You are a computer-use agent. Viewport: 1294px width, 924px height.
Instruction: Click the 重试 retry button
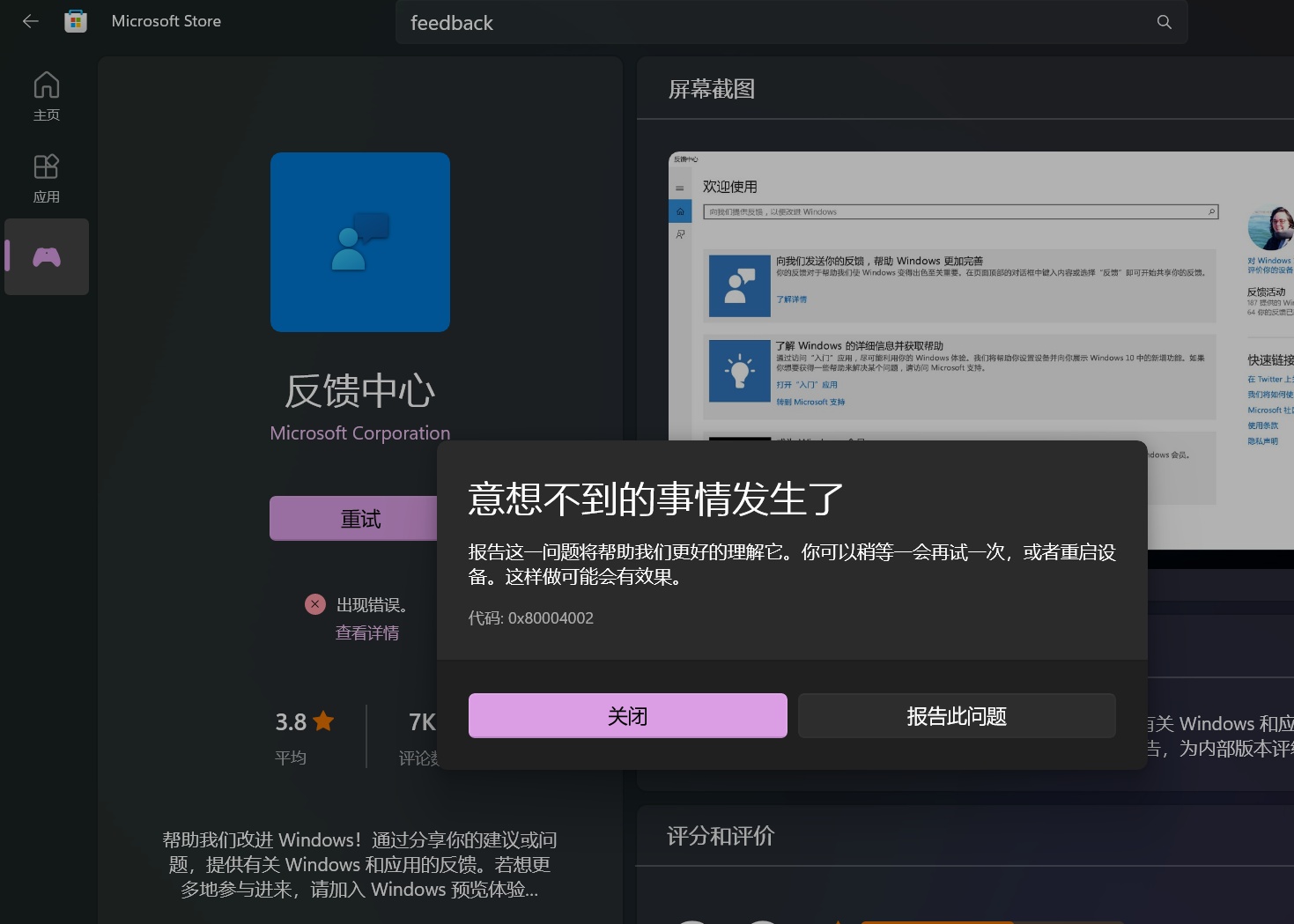click(353, 519)
